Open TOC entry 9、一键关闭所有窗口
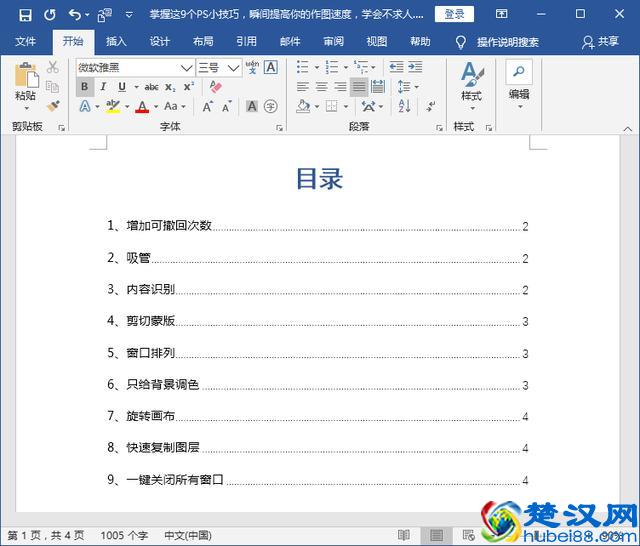640x546 pixels. point(318,479)
